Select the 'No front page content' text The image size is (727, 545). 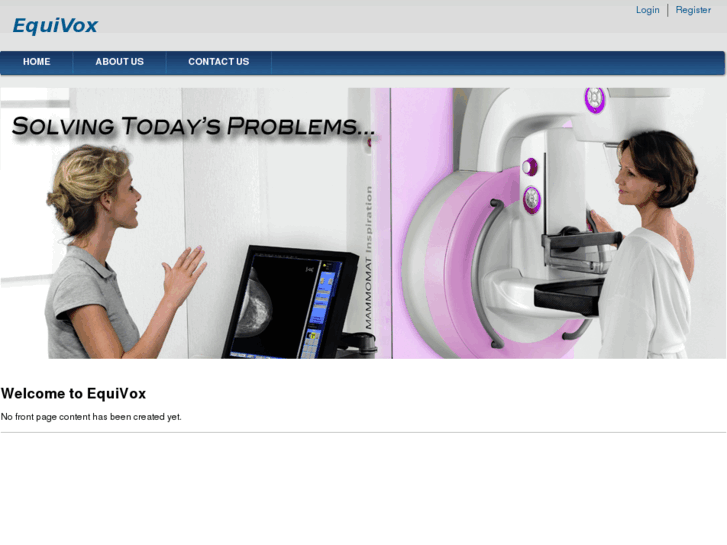(x=91, y=417)
